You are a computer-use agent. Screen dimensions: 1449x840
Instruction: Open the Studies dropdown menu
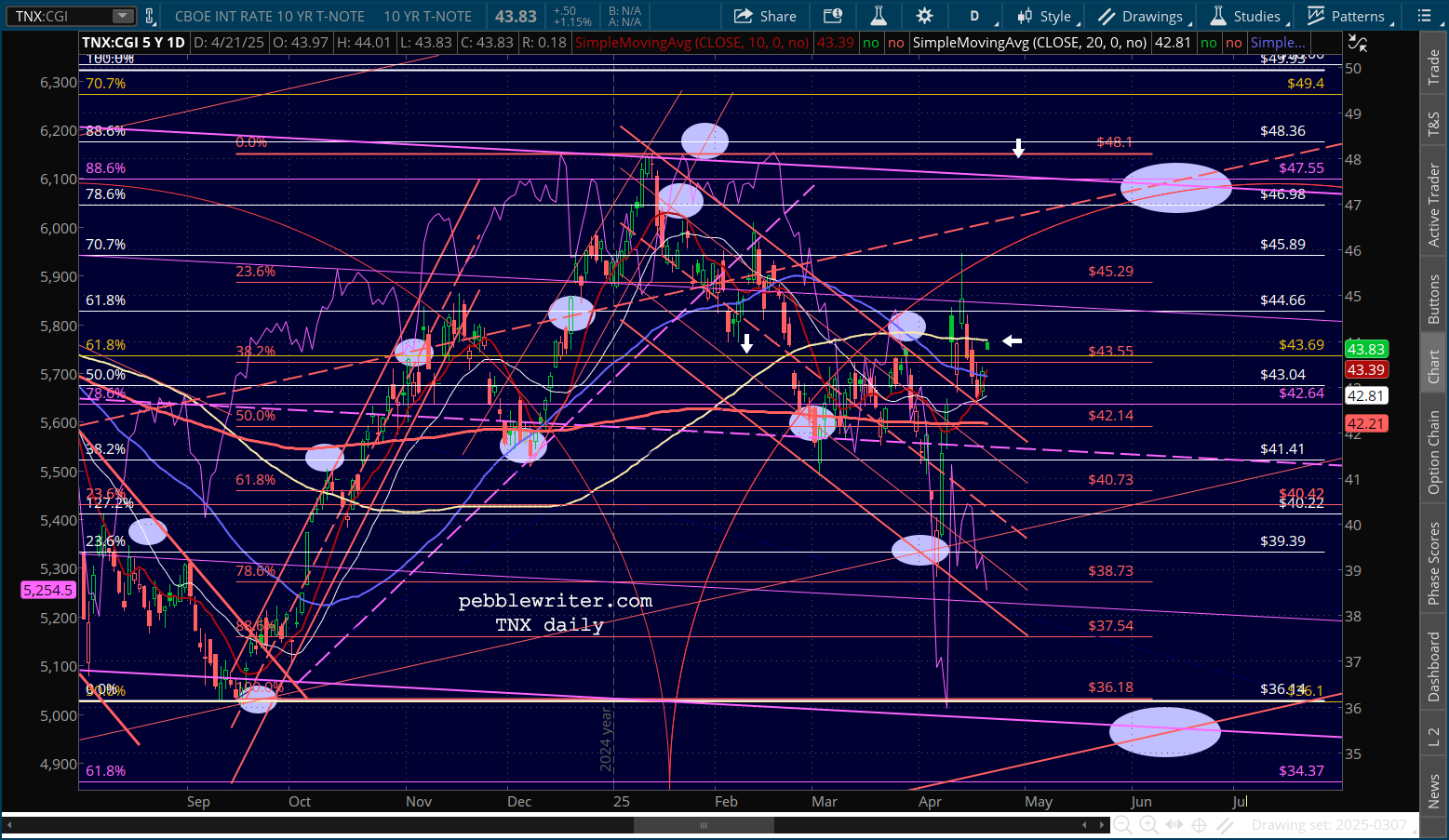(x=1249, y=16)
